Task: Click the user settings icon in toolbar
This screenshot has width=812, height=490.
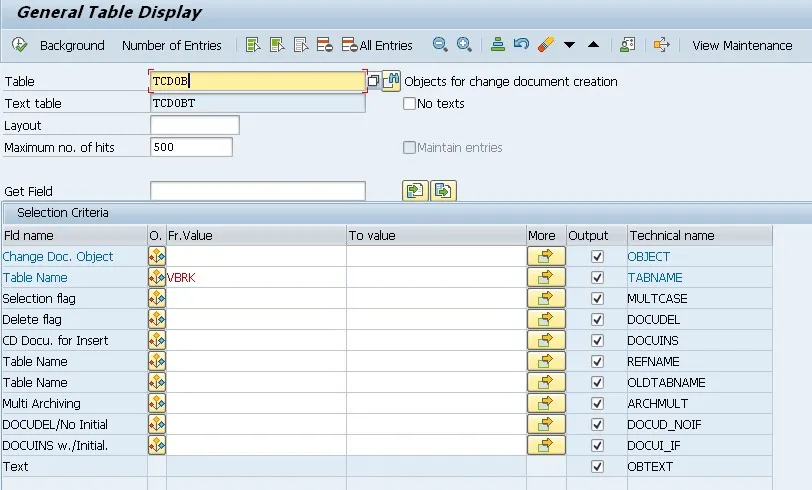Action: point(628,45)
